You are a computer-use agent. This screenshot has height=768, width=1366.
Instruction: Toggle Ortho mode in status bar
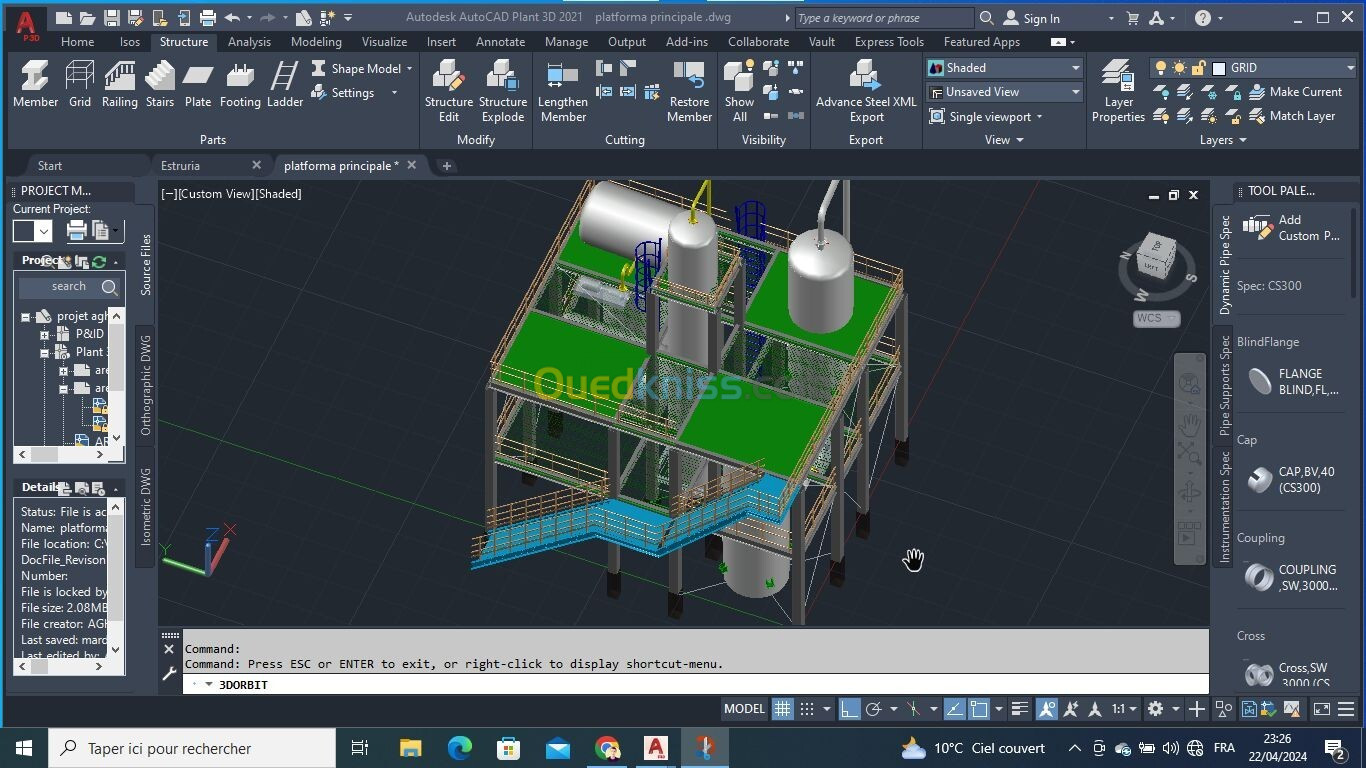coord(849,709)
